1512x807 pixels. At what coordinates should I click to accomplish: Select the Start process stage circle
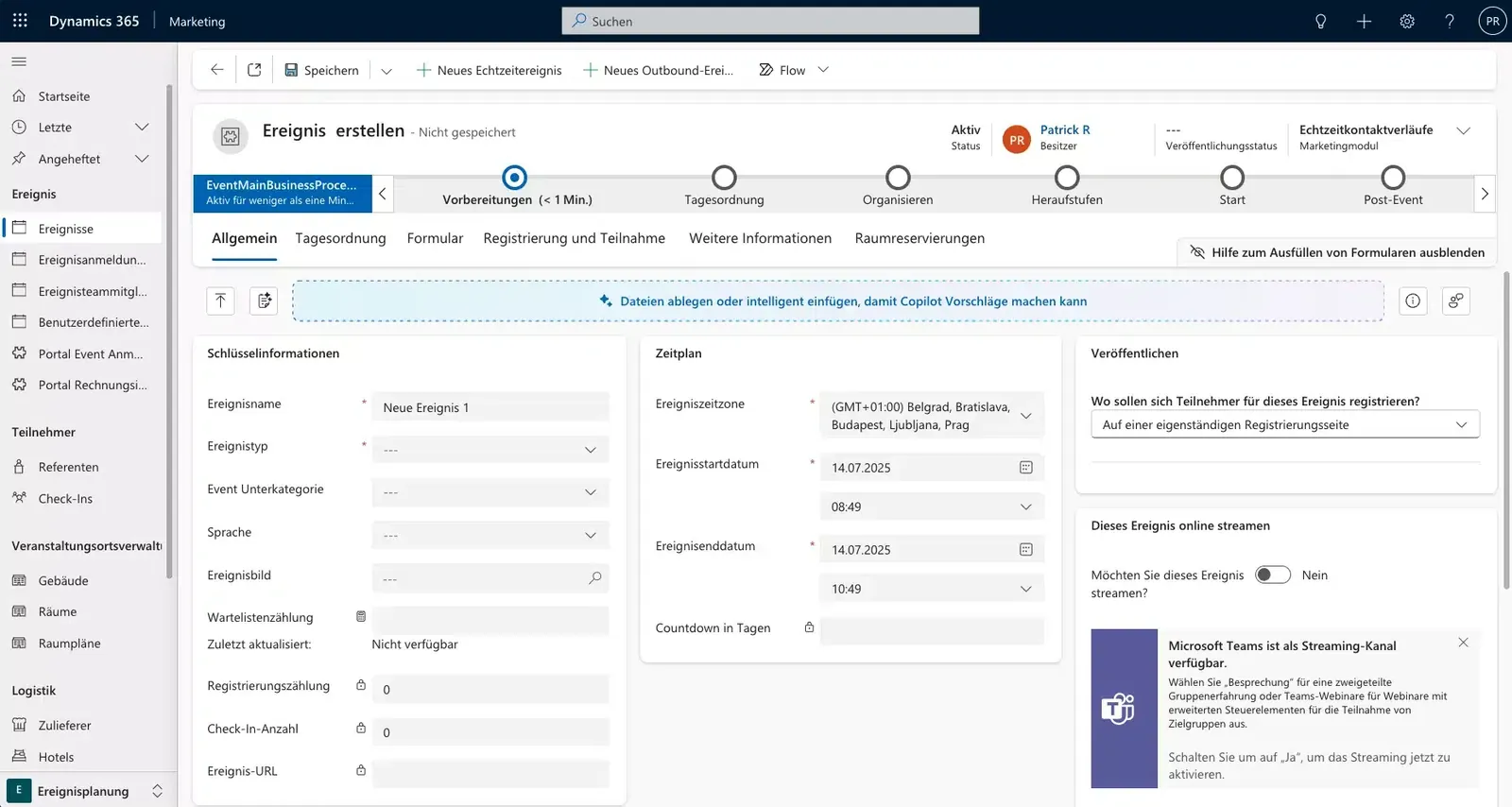[x=1232, y=178]
